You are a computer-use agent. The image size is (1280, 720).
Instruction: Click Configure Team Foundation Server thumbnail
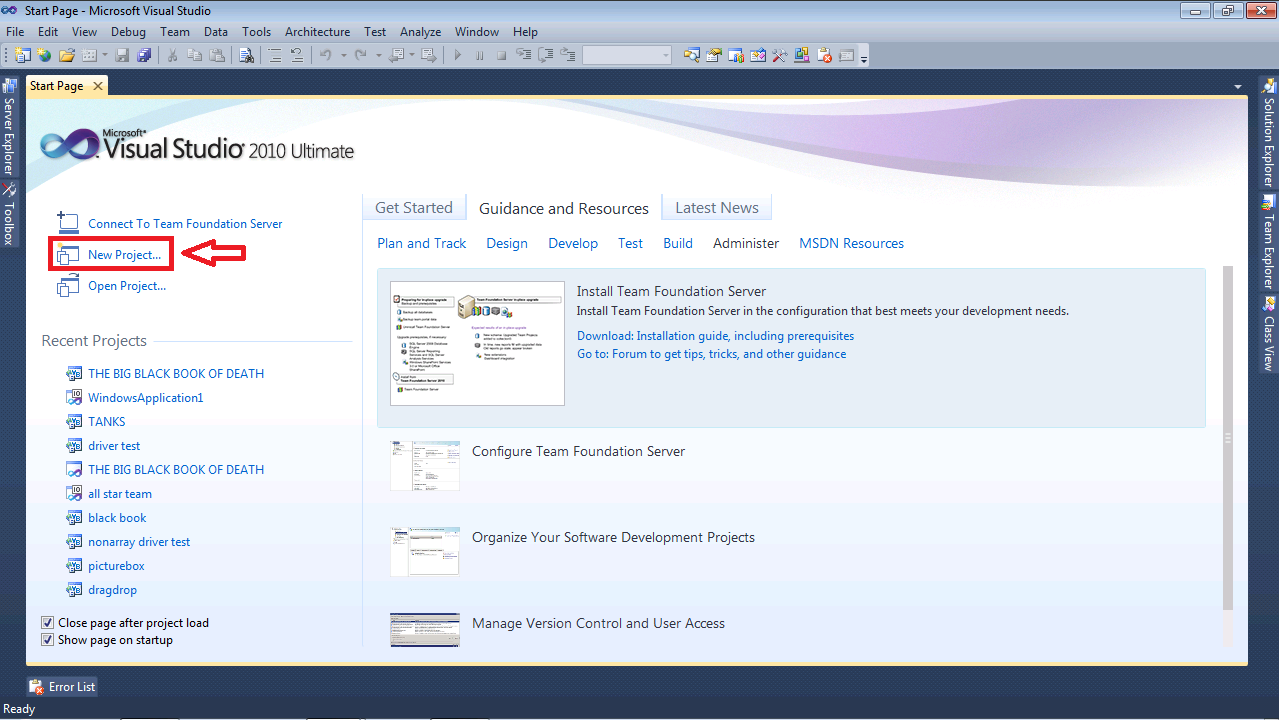click(425, 465)
